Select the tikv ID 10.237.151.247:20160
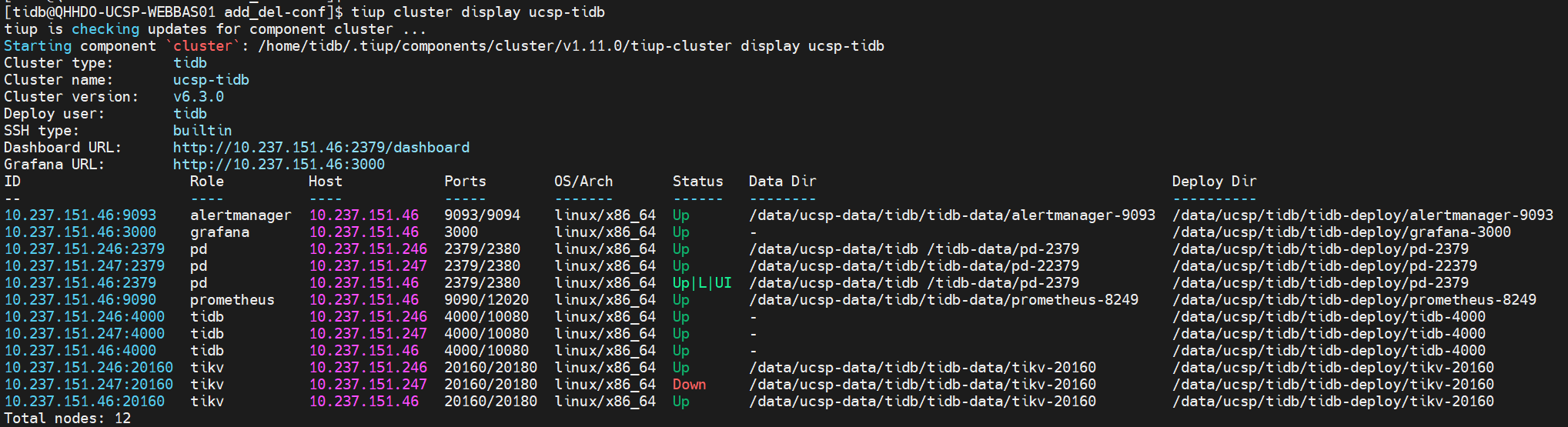Screen dimensions: 1568x427 pos(89,384)
